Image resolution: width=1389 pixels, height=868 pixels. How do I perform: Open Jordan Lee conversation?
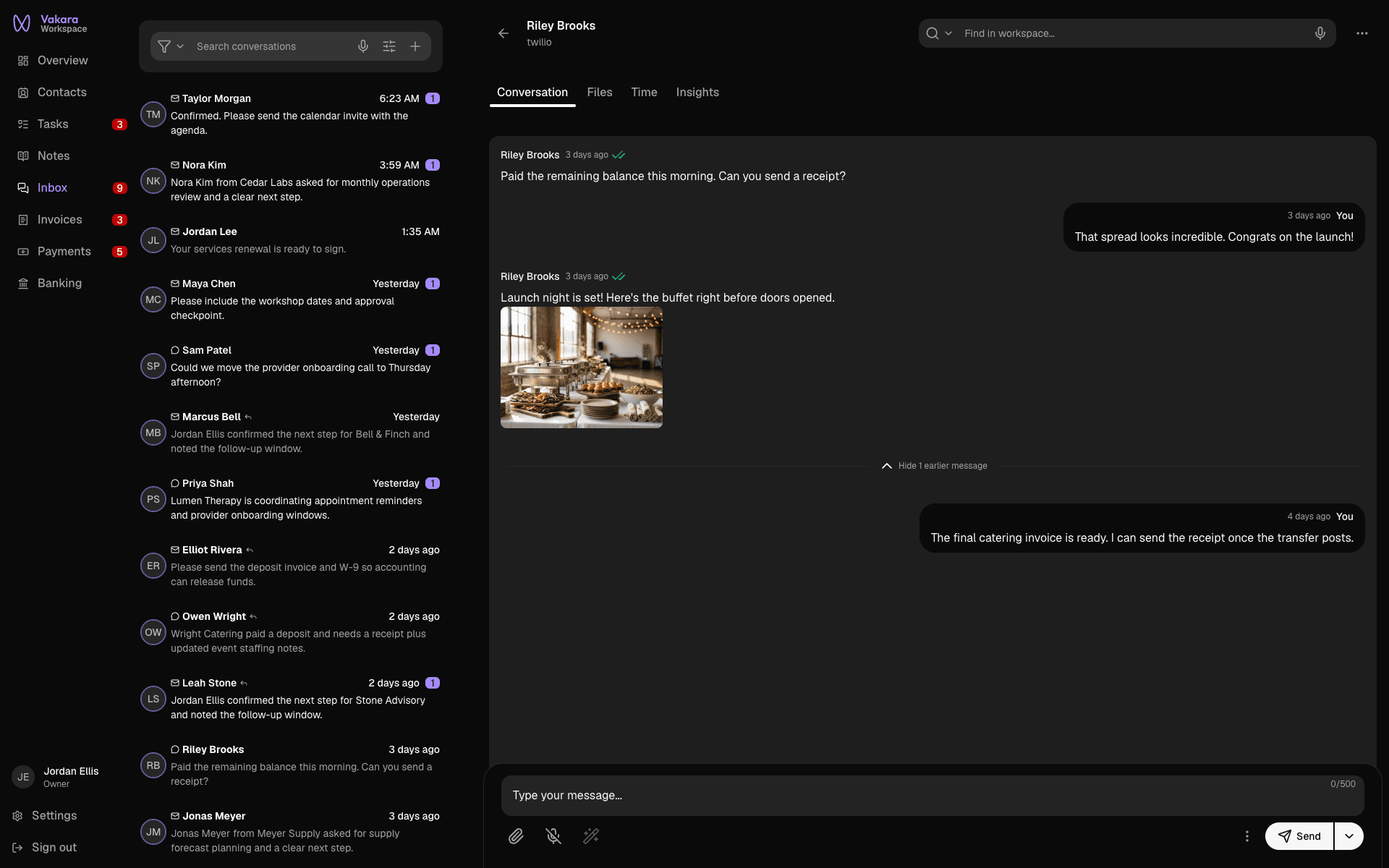click(x=290, y=240)
